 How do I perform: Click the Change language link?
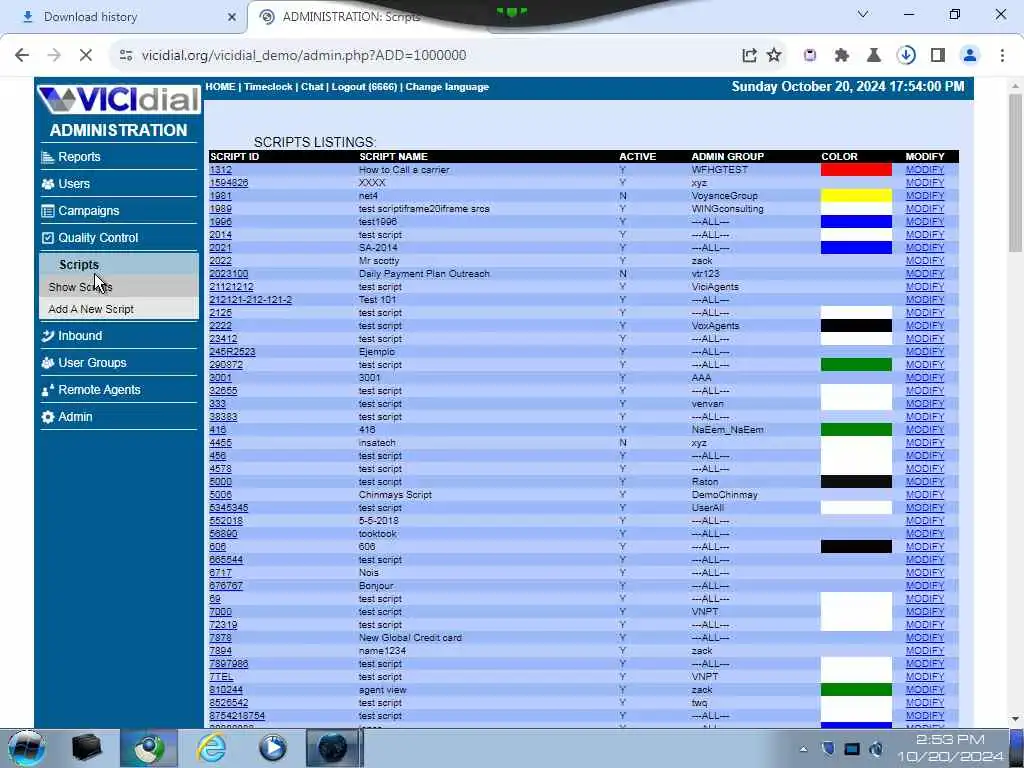click(447, 87)
